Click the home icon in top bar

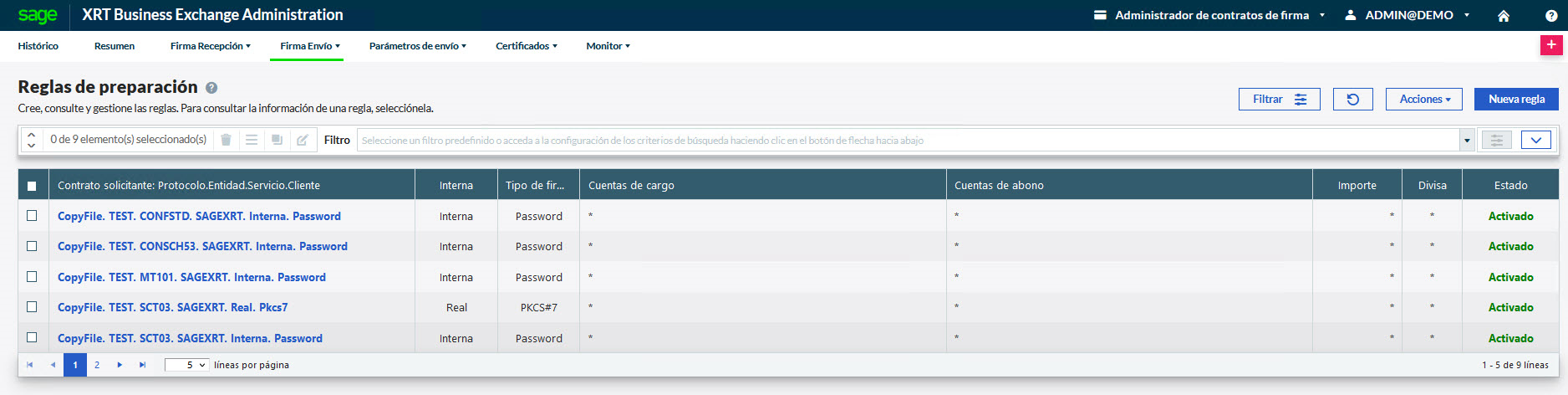click(1503, 16)
